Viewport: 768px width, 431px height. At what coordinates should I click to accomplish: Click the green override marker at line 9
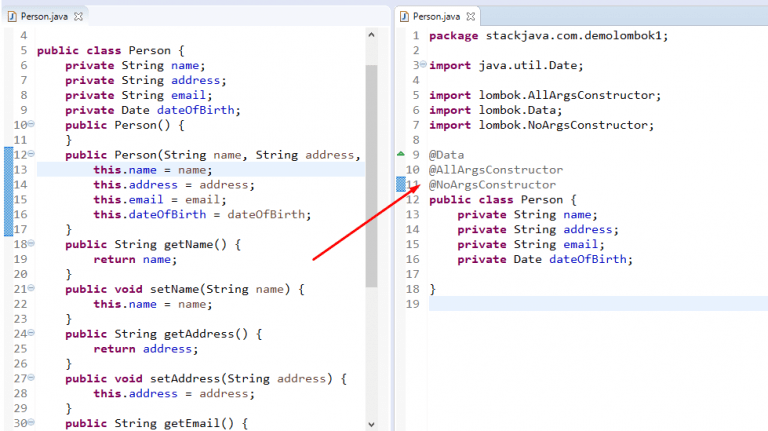coord(401,154)
